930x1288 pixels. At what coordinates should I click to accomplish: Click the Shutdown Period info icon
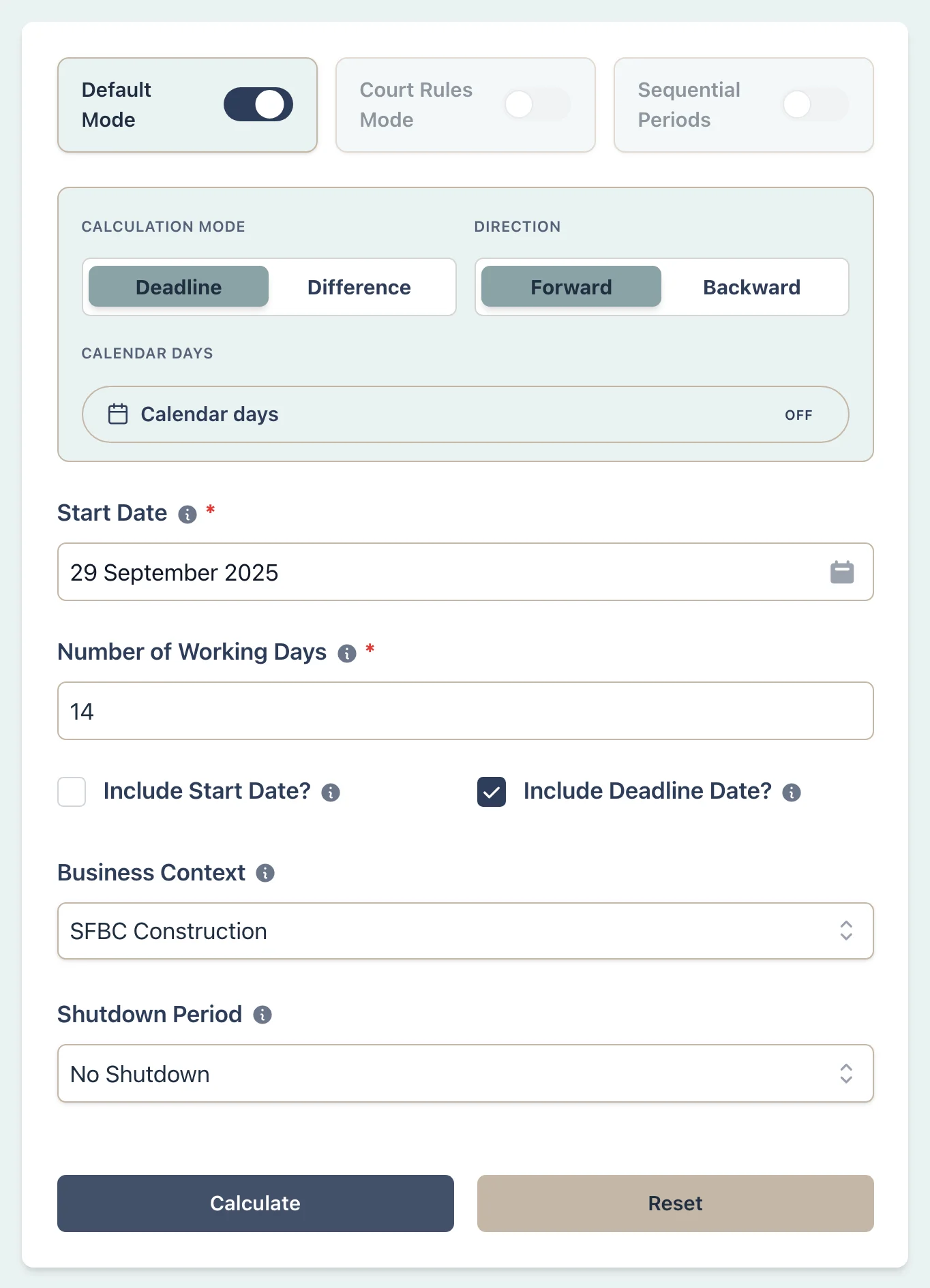tap(262, 1015)
